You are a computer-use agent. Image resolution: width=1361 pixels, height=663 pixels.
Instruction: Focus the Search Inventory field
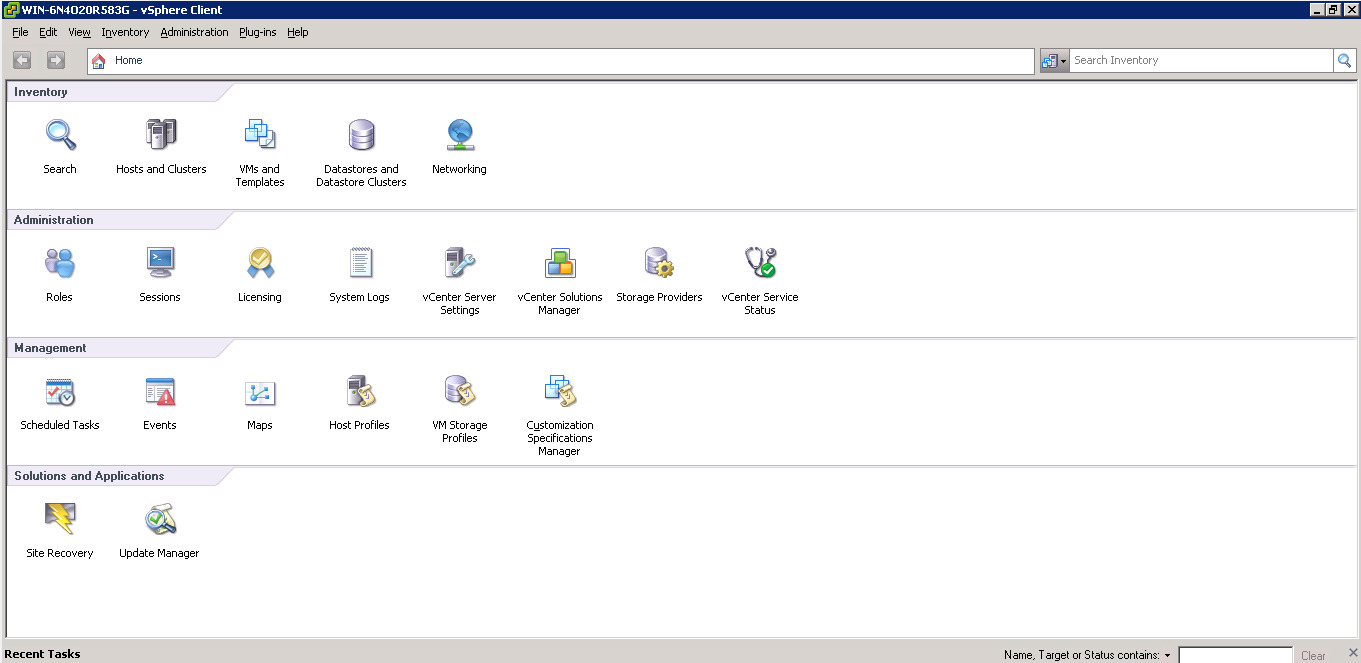point(1201,61)
